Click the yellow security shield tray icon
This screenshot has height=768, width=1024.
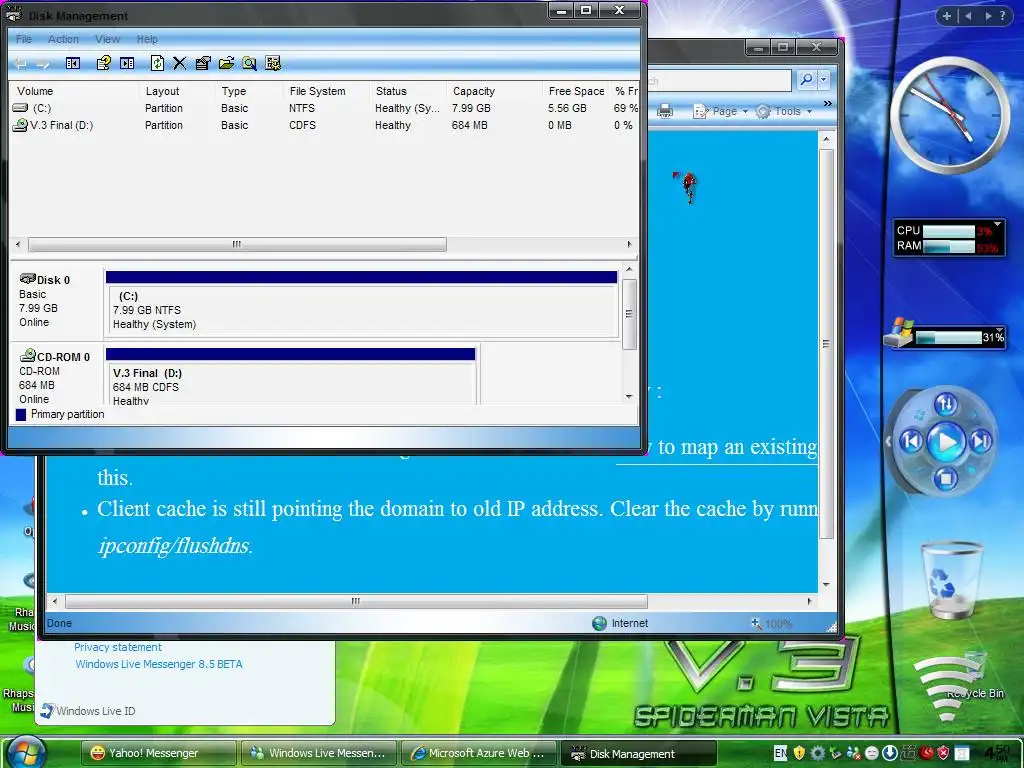click(799, 753)
